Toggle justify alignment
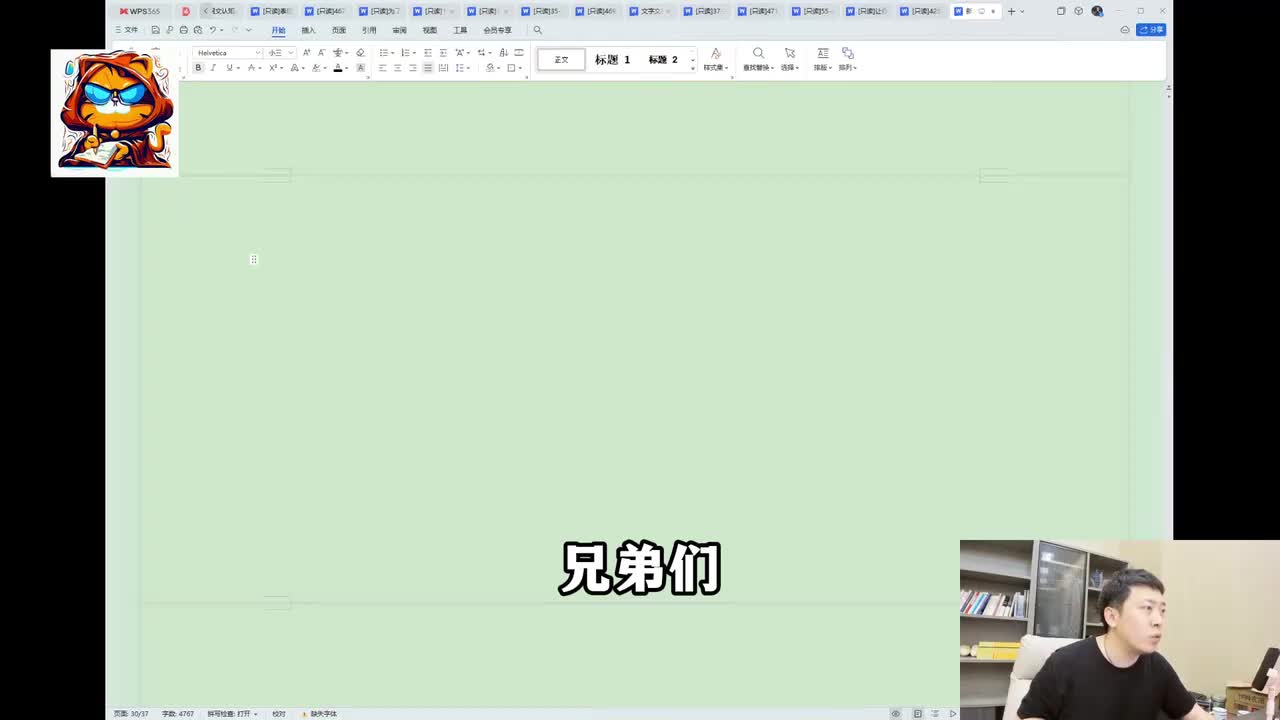This screenshot has height=720, width=1280. coord(428,68)
